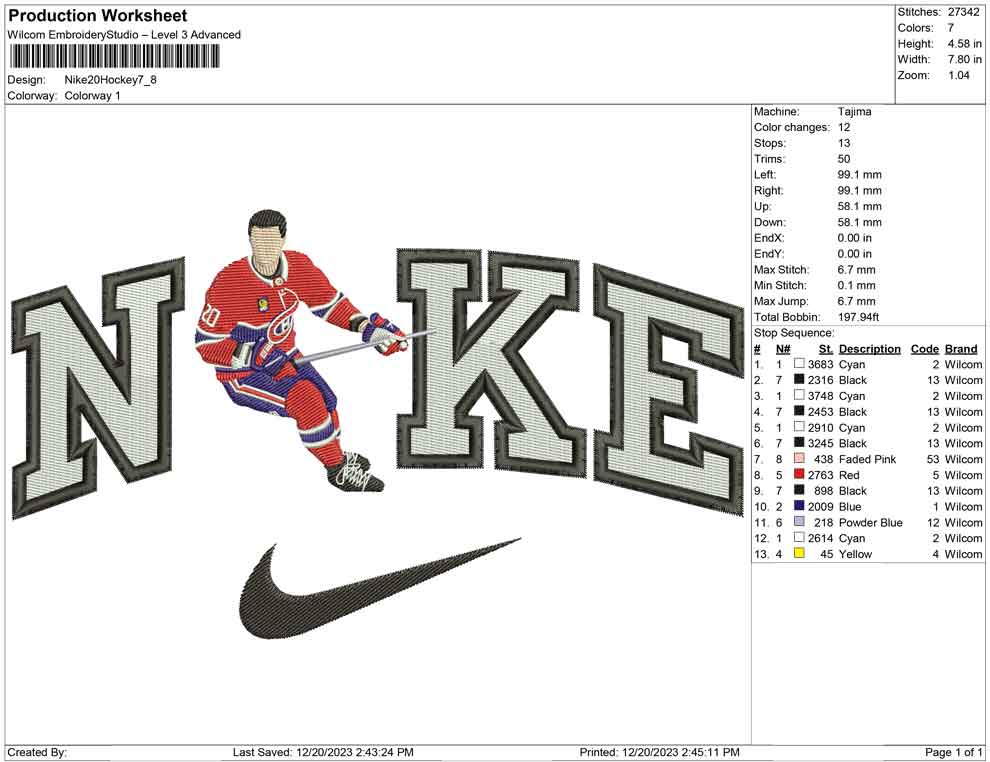The height and width of the screenshot is (762, 990).
Task: Click the 'N#' column header
Action: pos(783,348)
